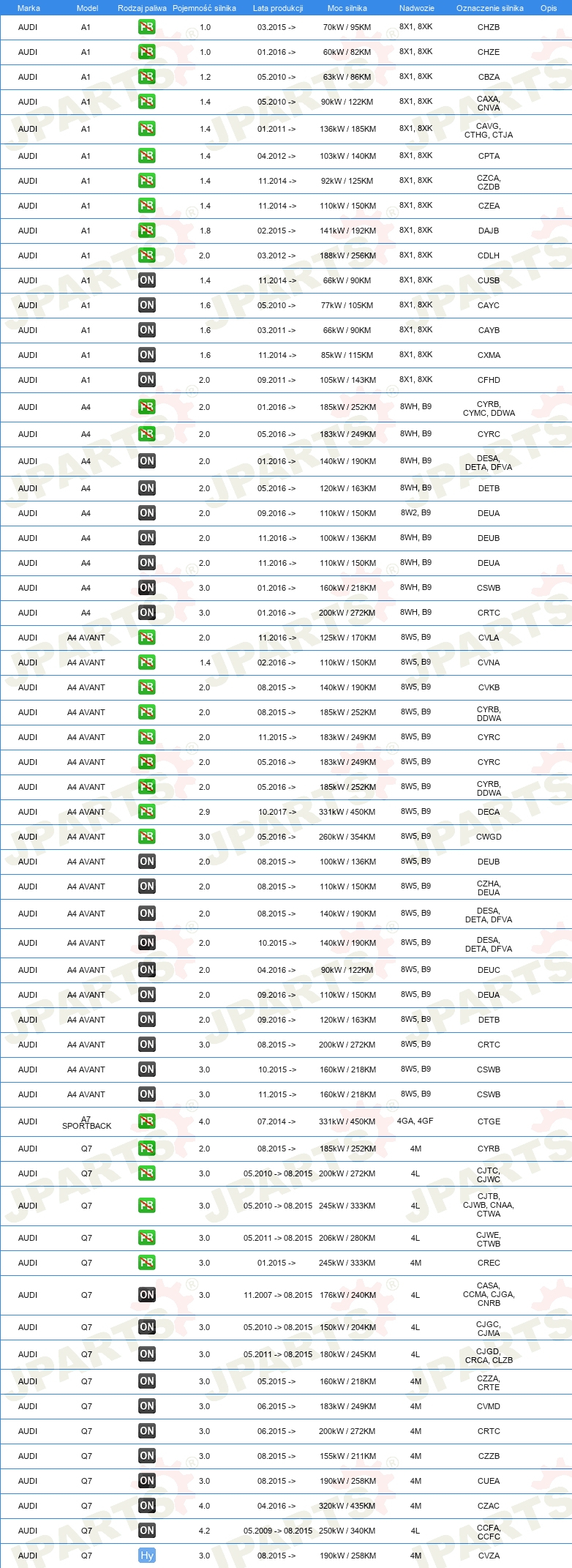Click the engine code CUEA

click(x=489, y=1481)
